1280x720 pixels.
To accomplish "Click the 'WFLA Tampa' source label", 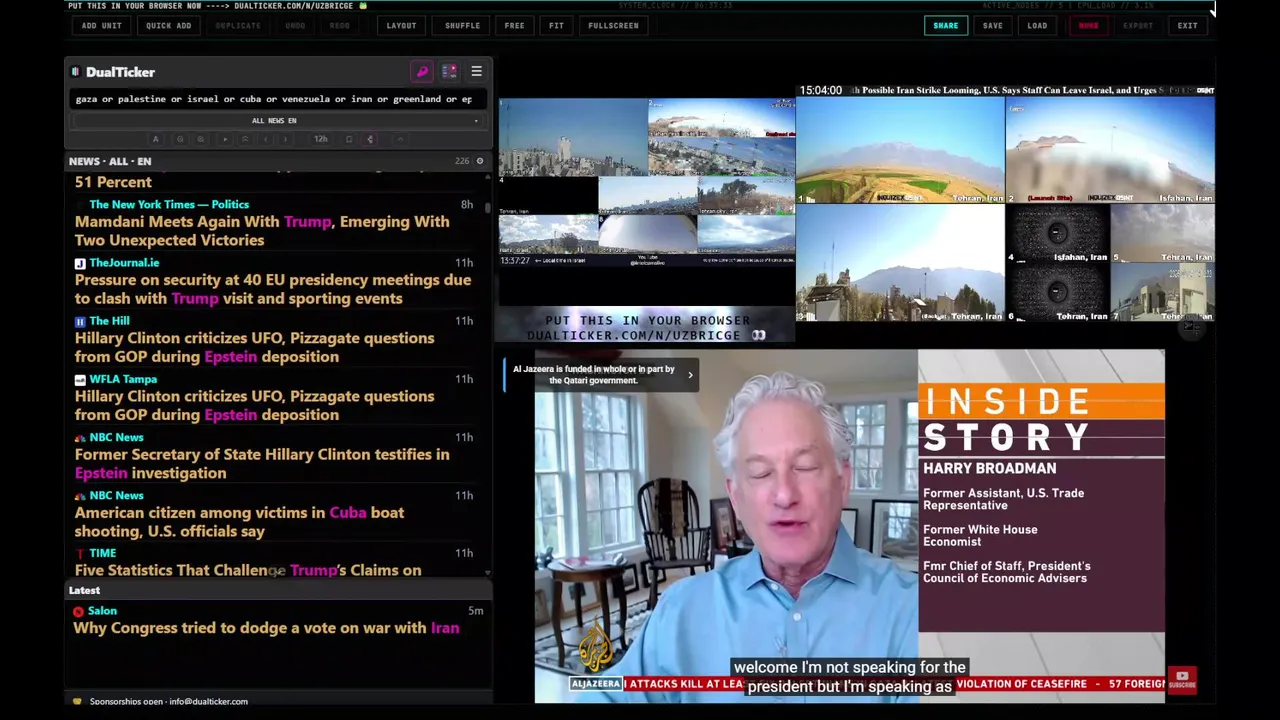I will pyautogui.click(x=123, y=379).
